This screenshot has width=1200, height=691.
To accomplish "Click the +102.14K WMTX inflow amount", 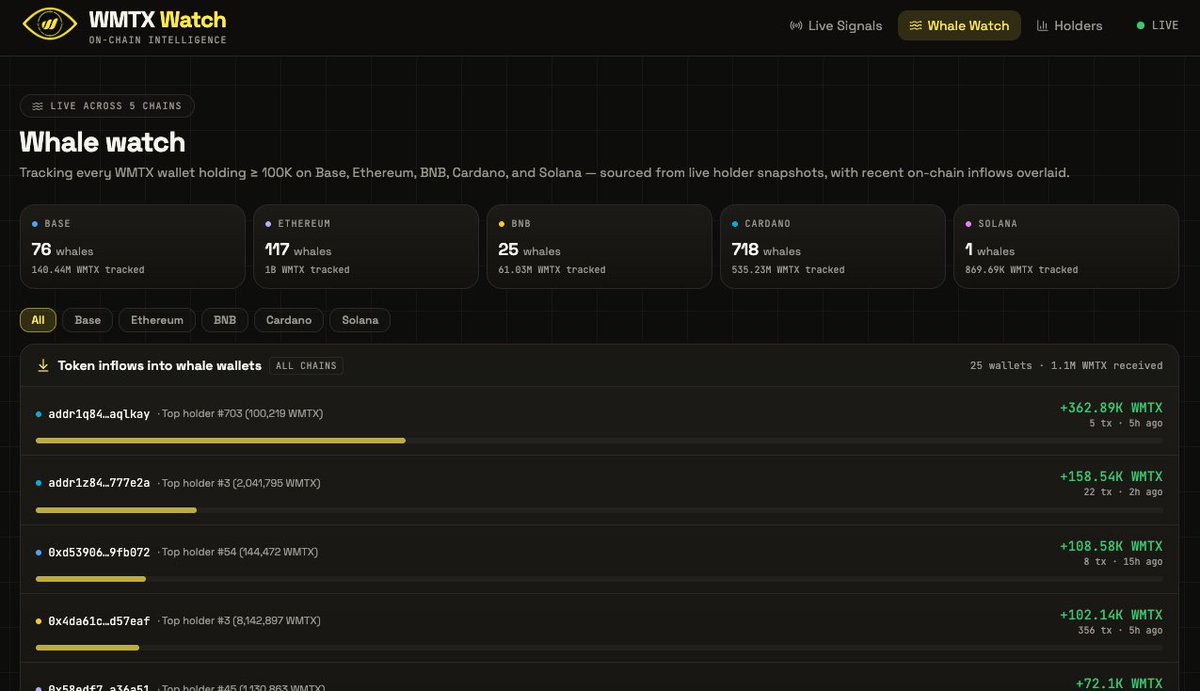I will 1111,615.
